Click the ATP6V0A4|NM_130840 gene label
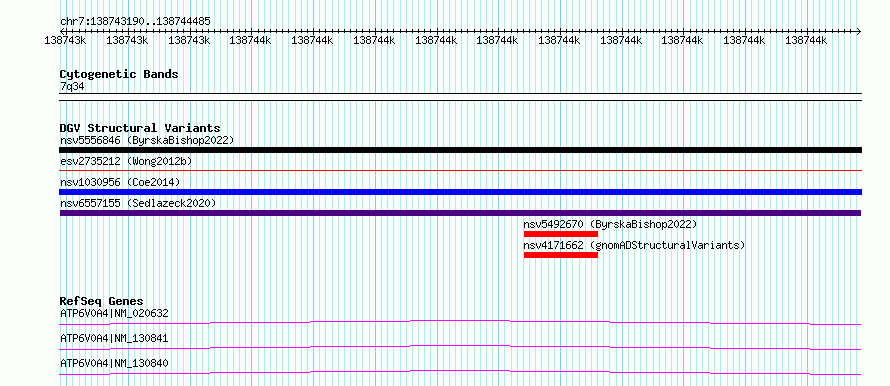This screenshot has width=890, height=386. (x=114, y=363)
